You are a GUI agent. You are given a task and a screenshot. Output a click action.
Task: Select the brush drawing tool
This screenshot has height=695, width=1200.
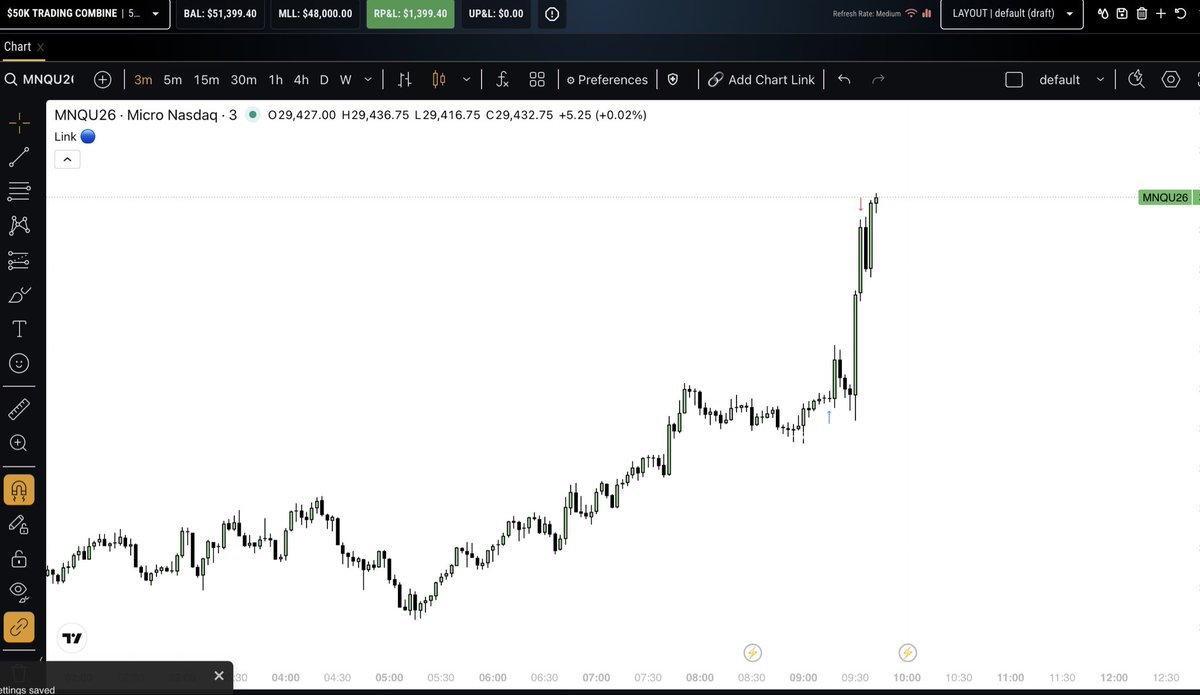pyautogui.click(x=19, y=294)
